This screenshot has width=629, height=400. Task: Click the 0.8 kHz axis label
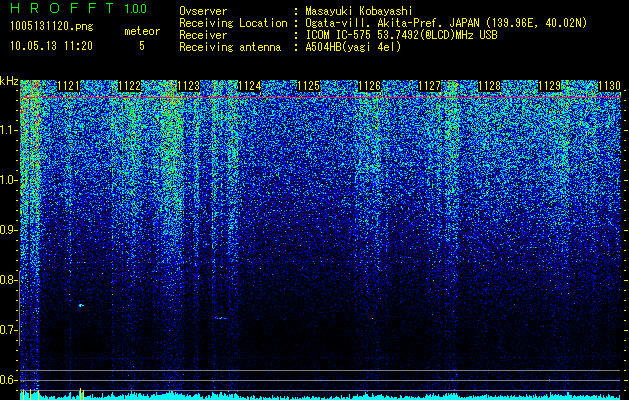9,280
